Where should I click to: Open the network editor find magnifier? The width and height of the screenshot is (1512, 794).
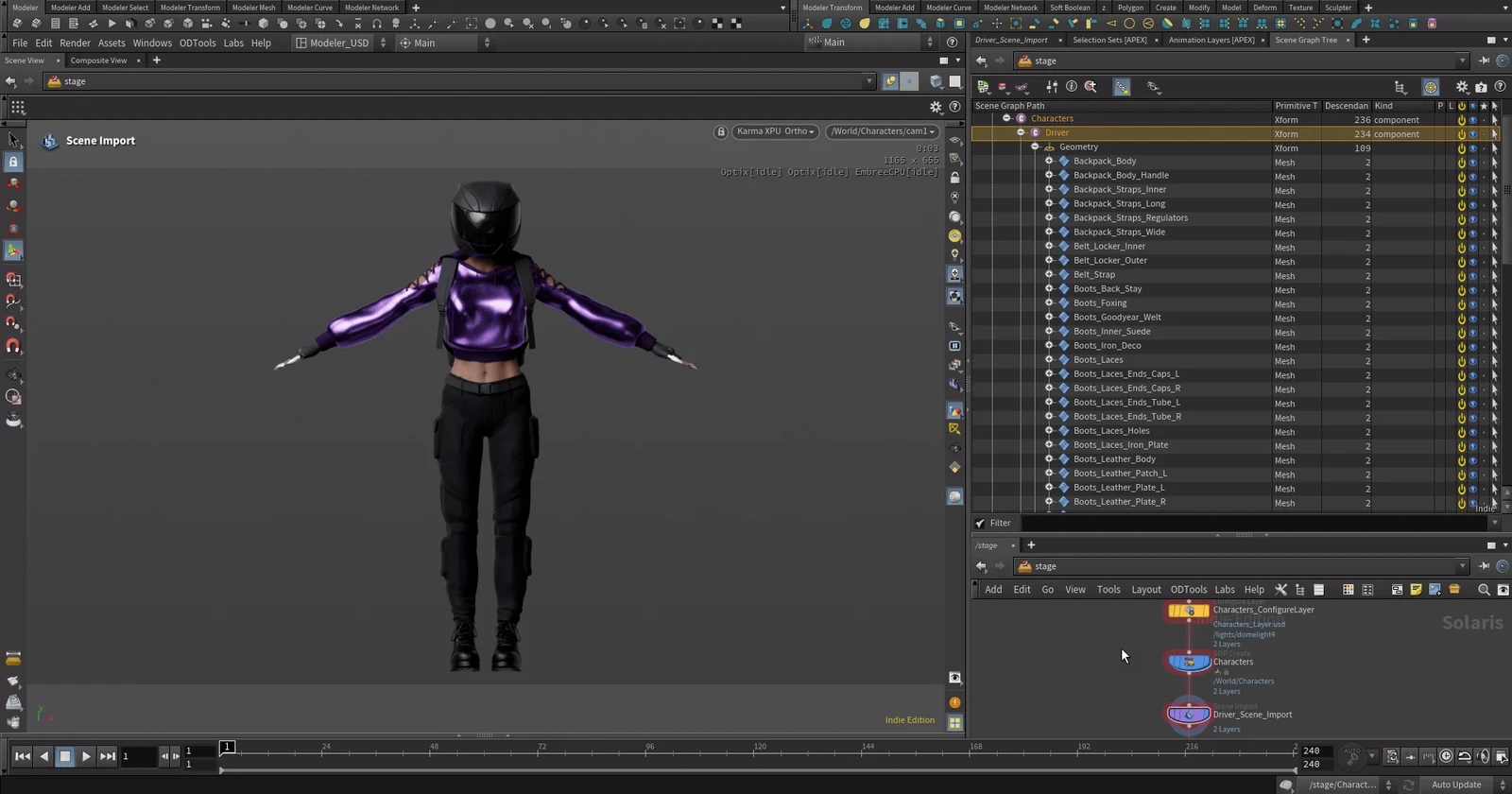click(1484, 590)
